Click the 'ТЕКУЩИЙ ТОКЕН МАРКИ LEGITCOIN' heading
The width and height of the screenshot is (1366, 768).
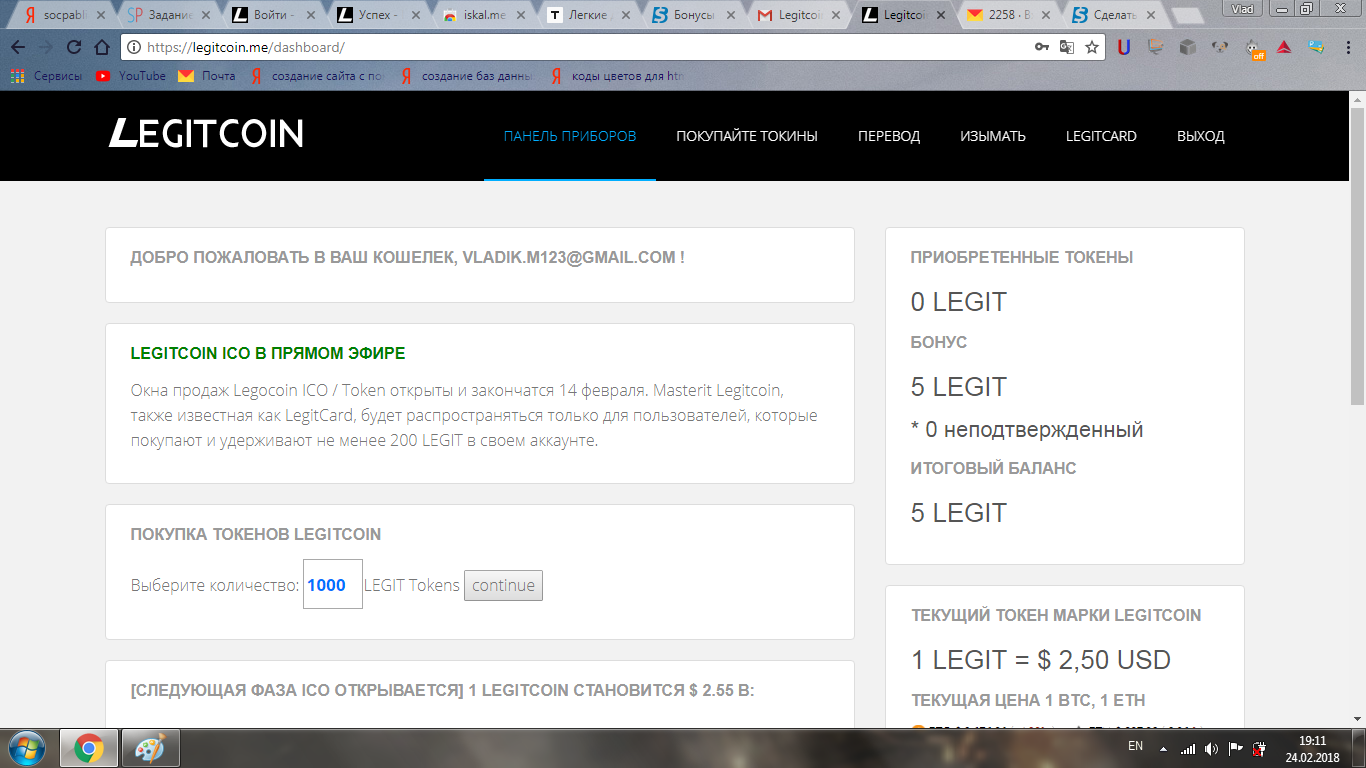click(1057, 615)
